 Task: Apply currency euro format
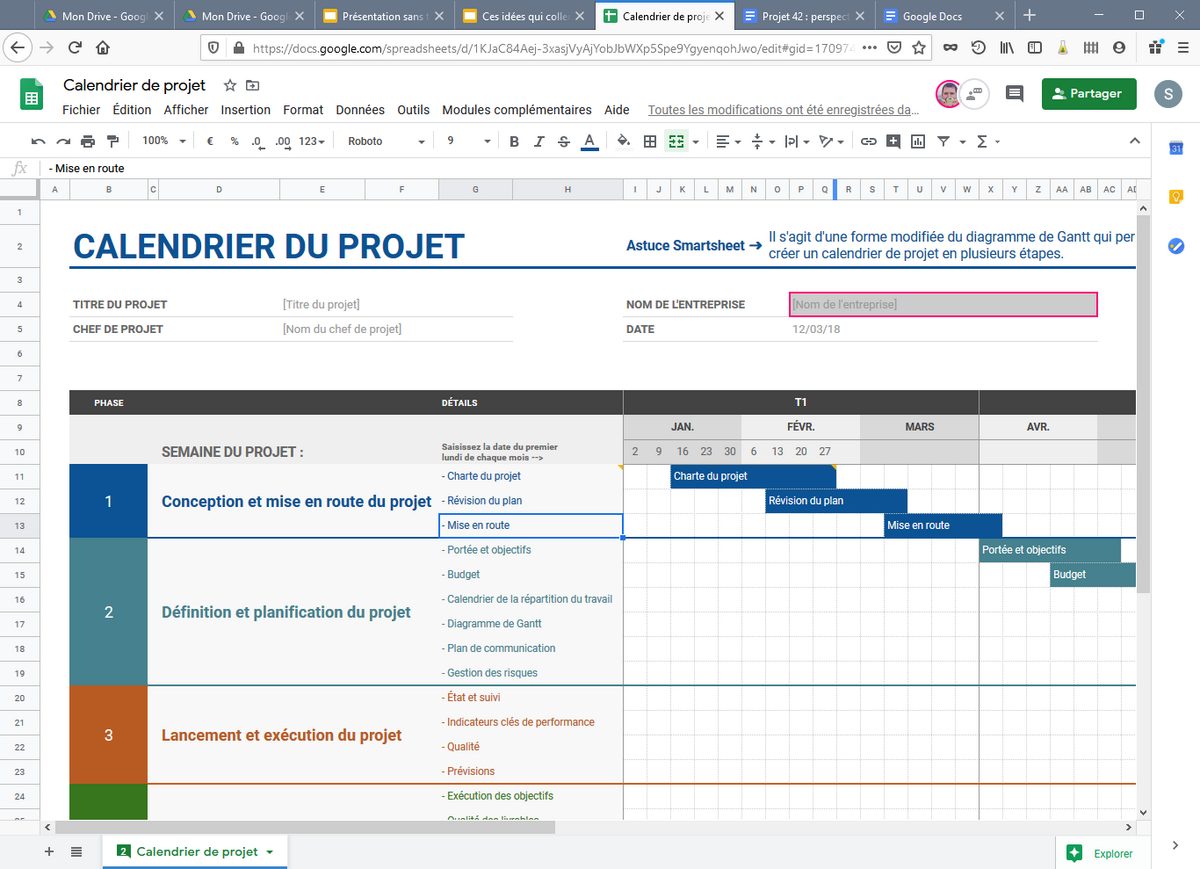click(x=210, y=141)
